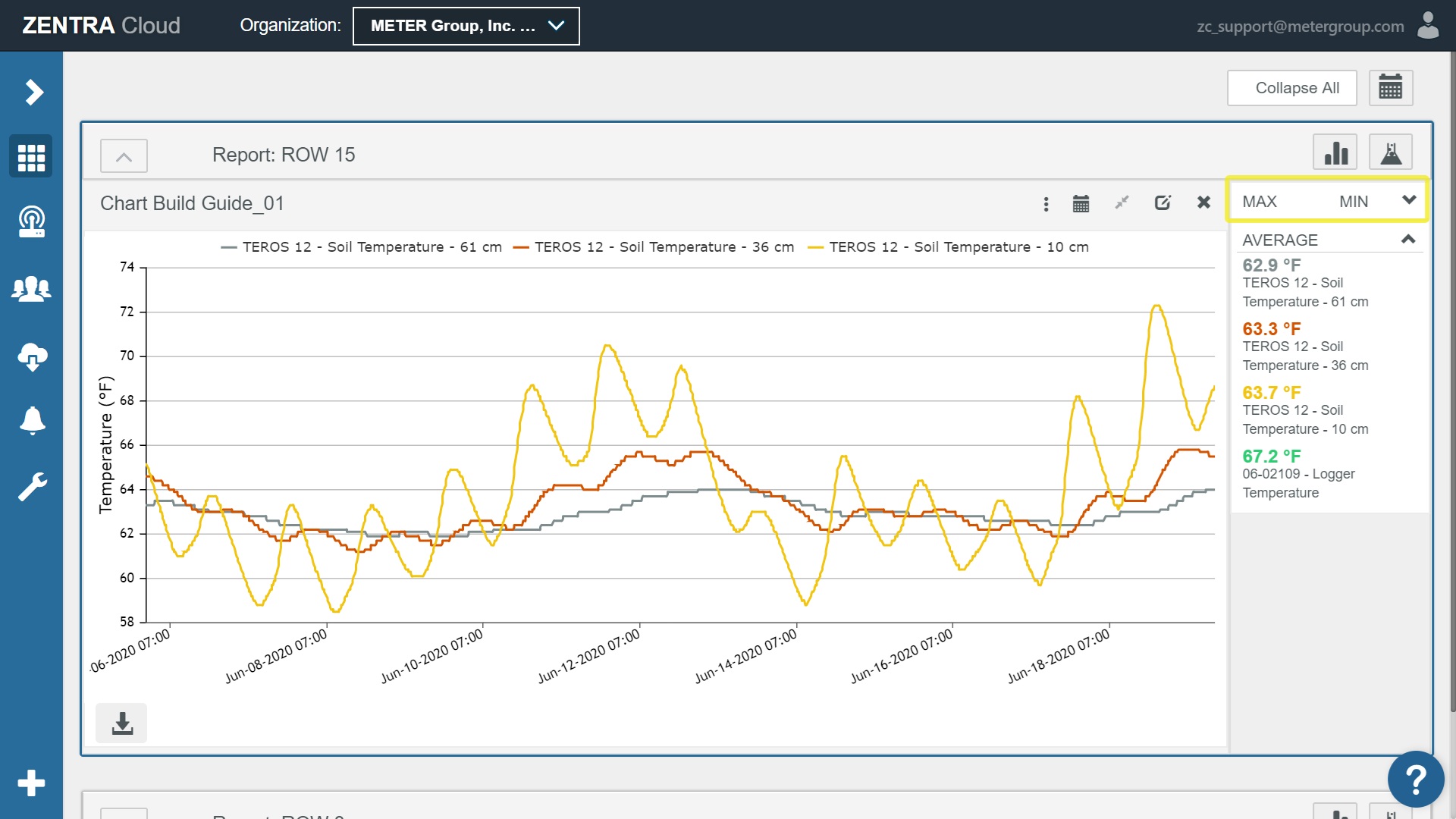Collapse the AVERAGE statistics section
This screenshot has width=1456, height=819.
[x=1407, y=240]
